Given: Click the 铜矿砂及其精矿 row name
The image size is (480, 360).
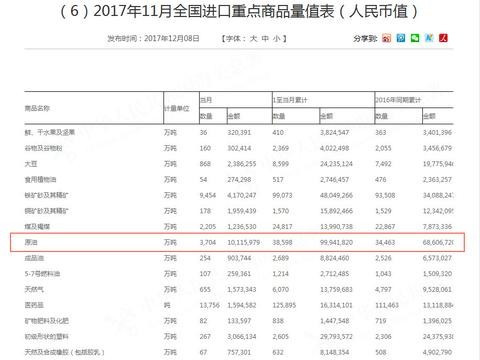Looking at the screenshot, I should pyautogui.click(x=46, y=211).
